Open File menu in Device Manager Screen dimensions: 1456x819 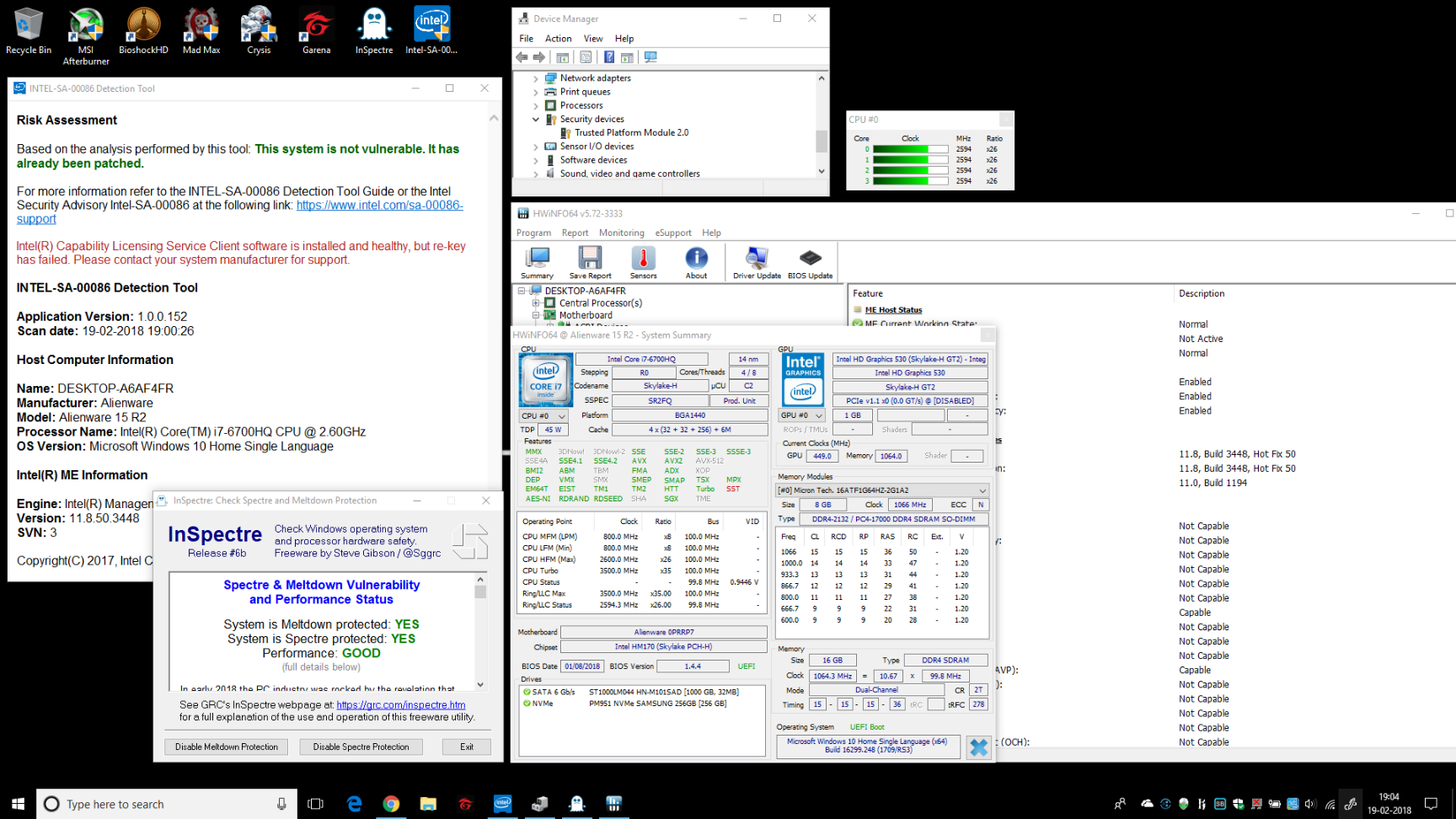click(x=526, y=39)
